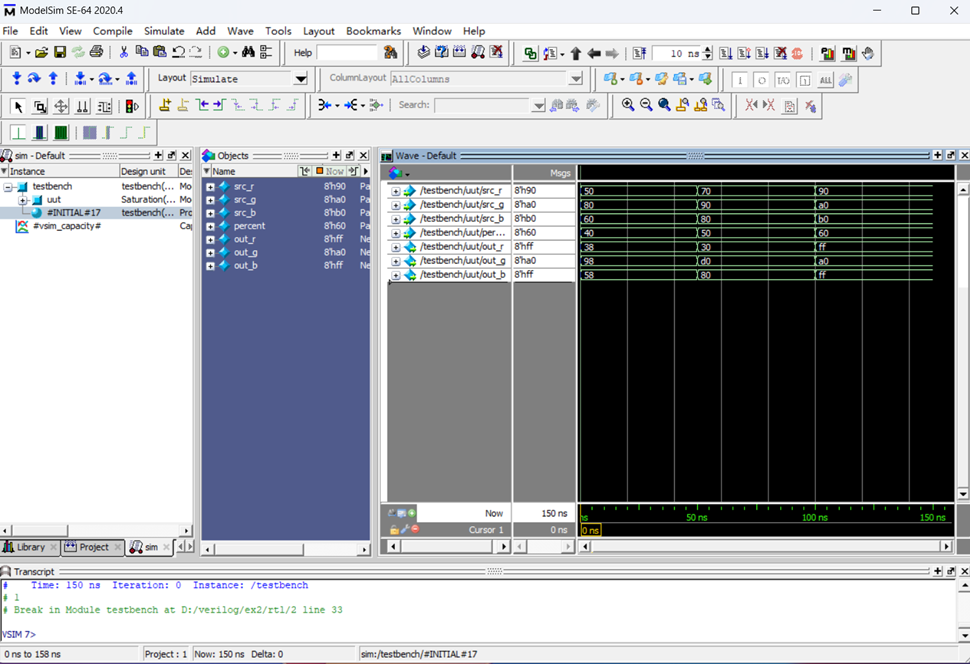Click the Step Over curved blue arrow
This screenshot has height=664, width=970.
(x=34, y=79)
